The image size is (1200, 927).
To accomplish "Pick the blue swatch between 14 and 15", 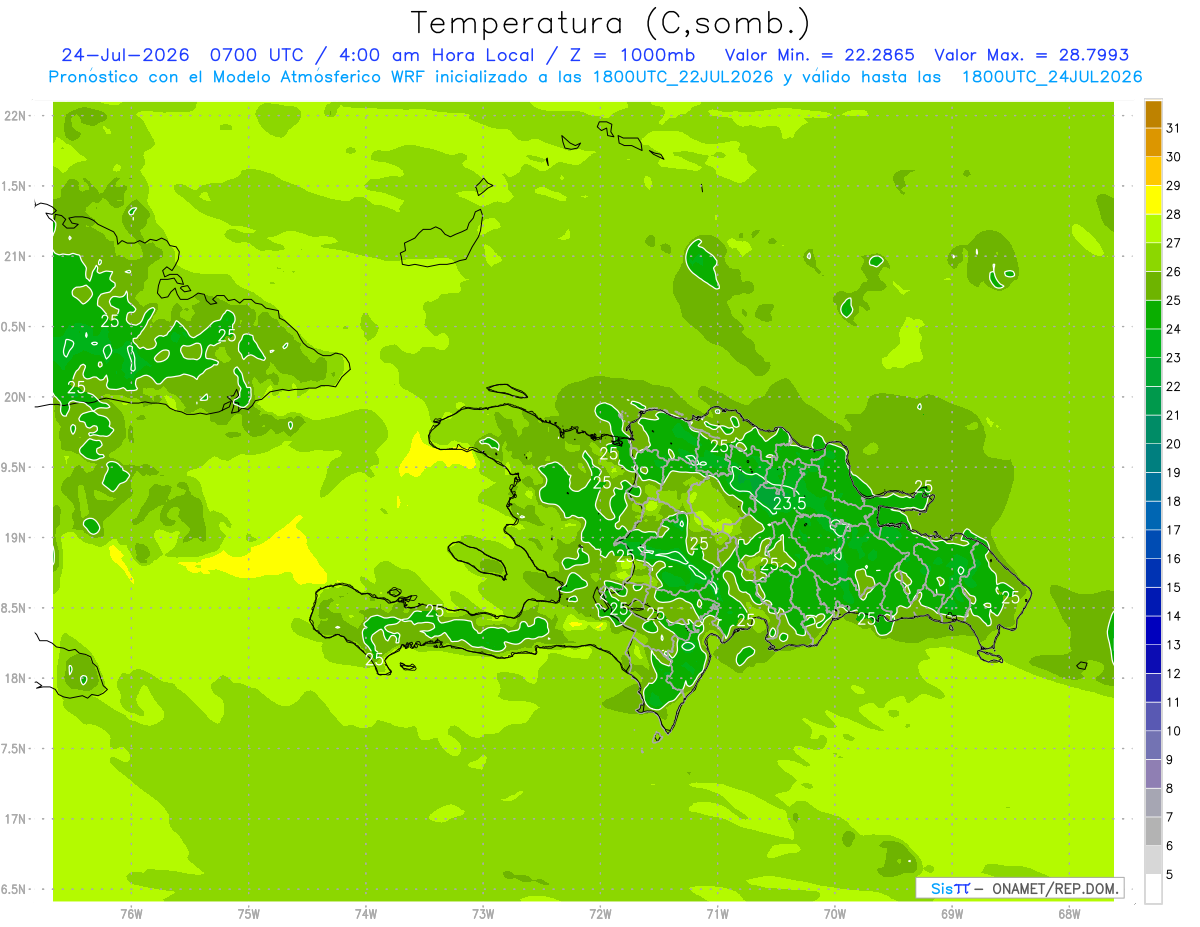I will click(1153, 602).
